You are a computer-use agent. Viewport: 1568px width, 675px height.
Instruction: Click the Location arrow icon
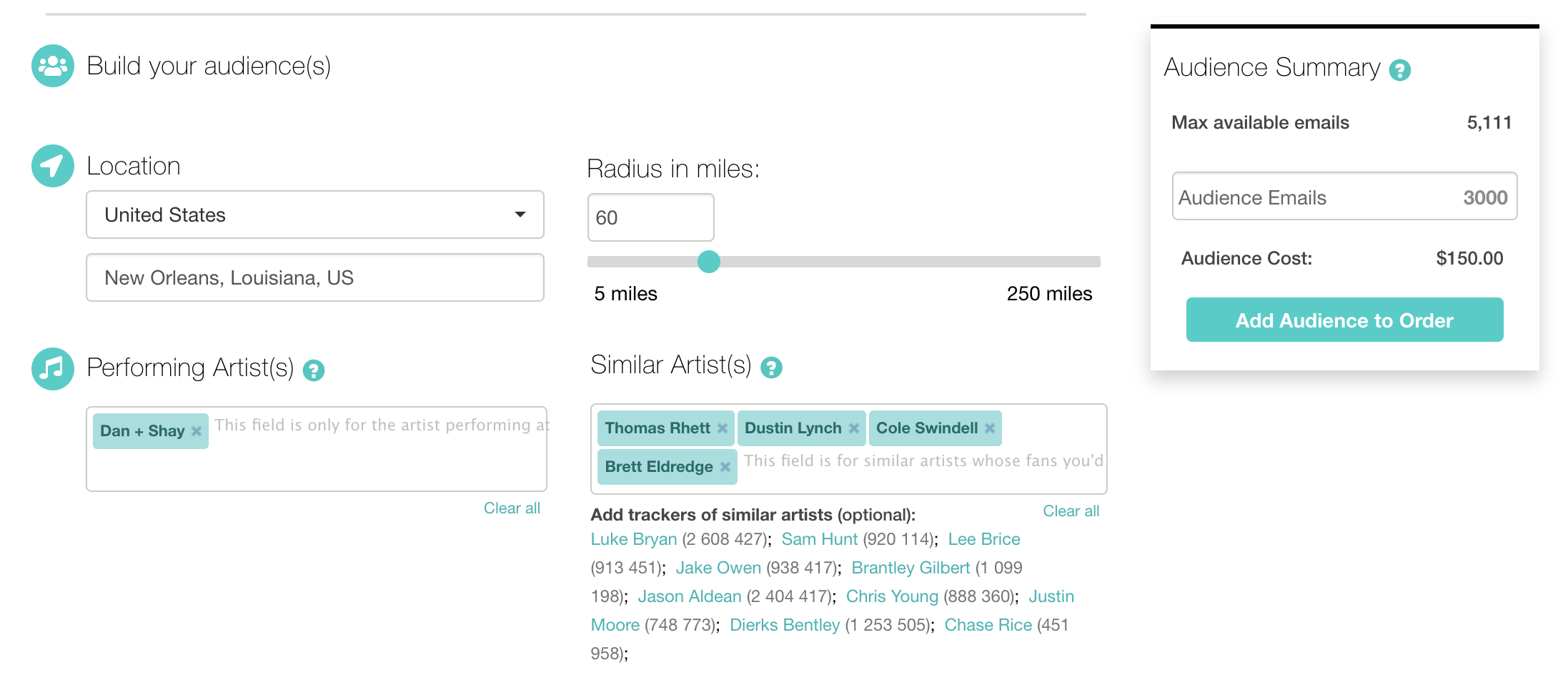(53, 166)
